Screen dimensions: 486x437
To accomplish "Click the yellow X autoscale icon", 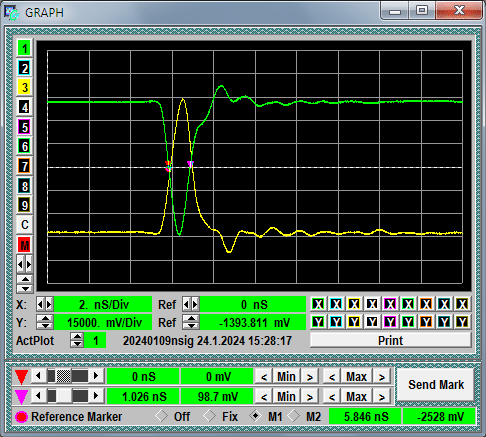I will click(354, 304).
